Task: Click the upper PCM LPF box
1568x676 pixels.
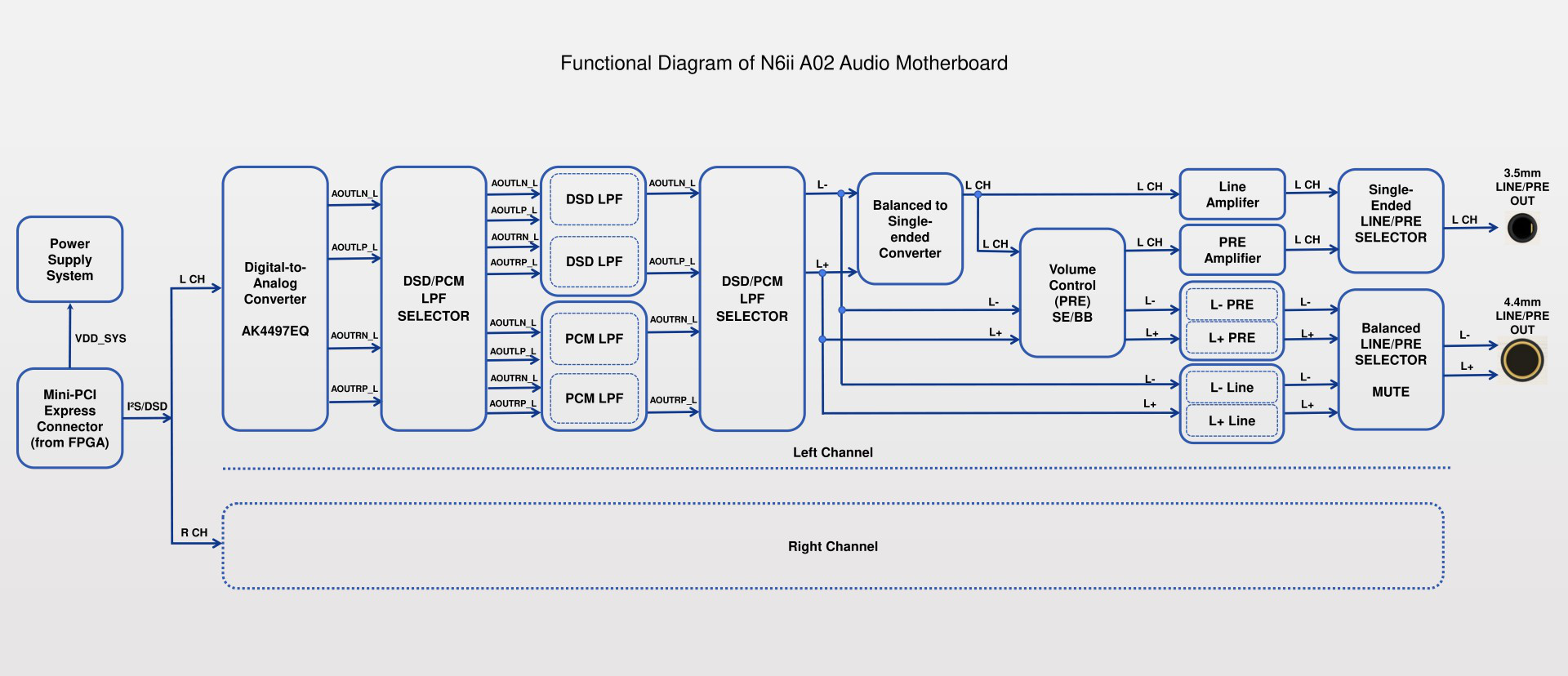Action: (x=595, y=339)
